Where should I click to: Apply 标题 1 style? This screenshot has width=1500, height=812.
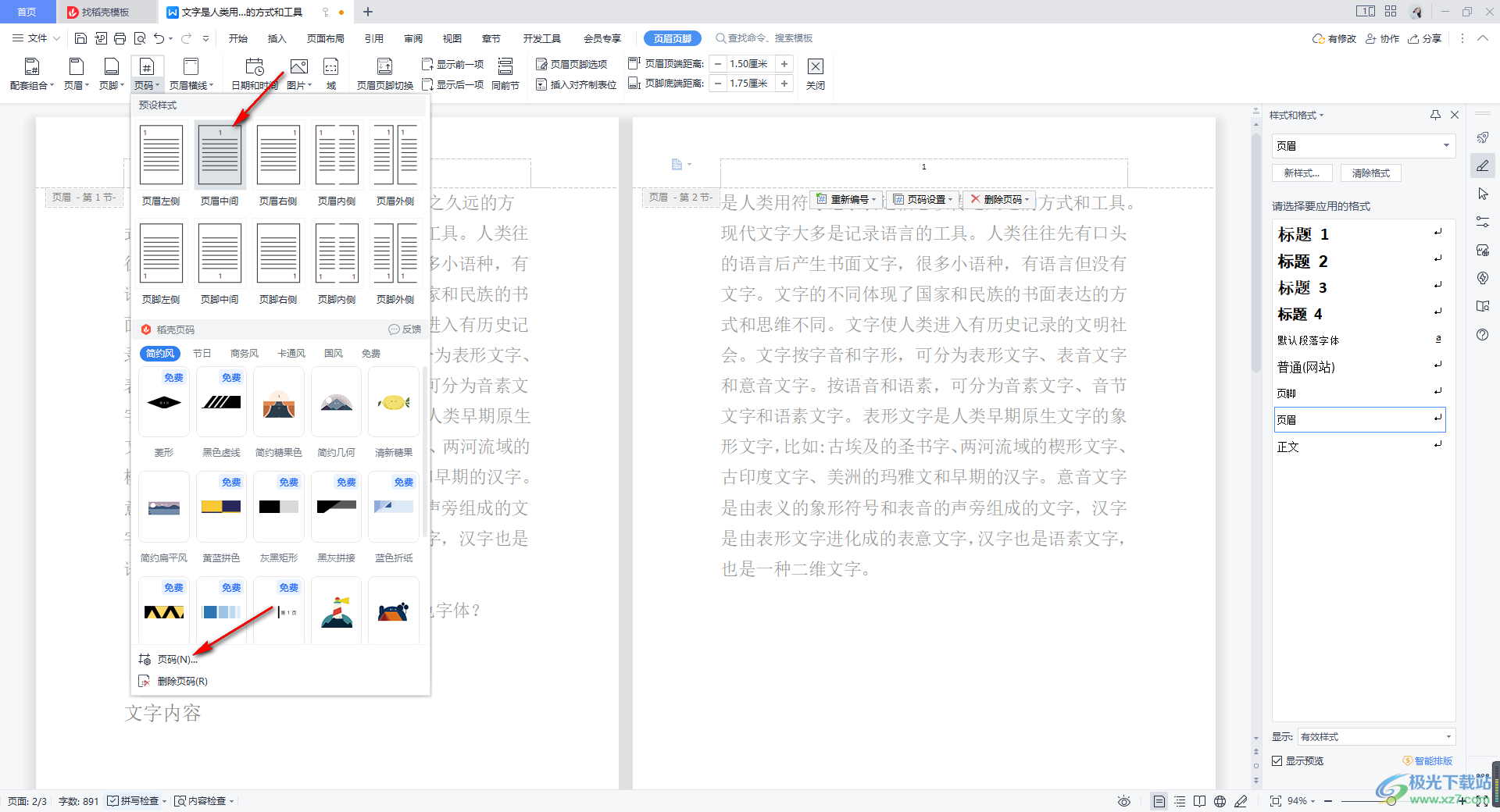[x=1359, y=234]
